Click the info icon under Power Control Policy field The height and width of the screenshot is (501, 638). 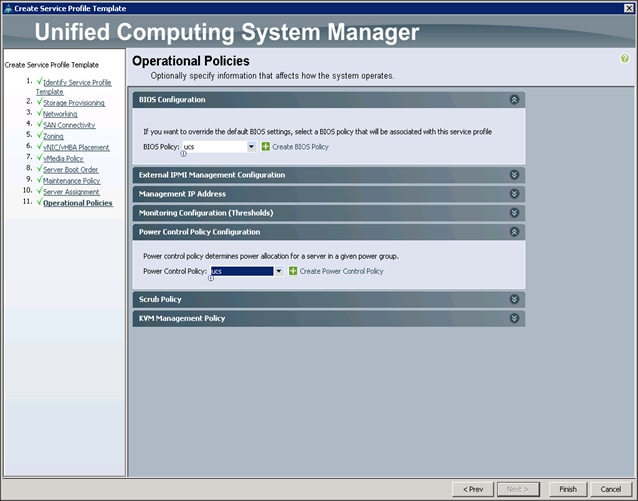click(x=211, y=278)
